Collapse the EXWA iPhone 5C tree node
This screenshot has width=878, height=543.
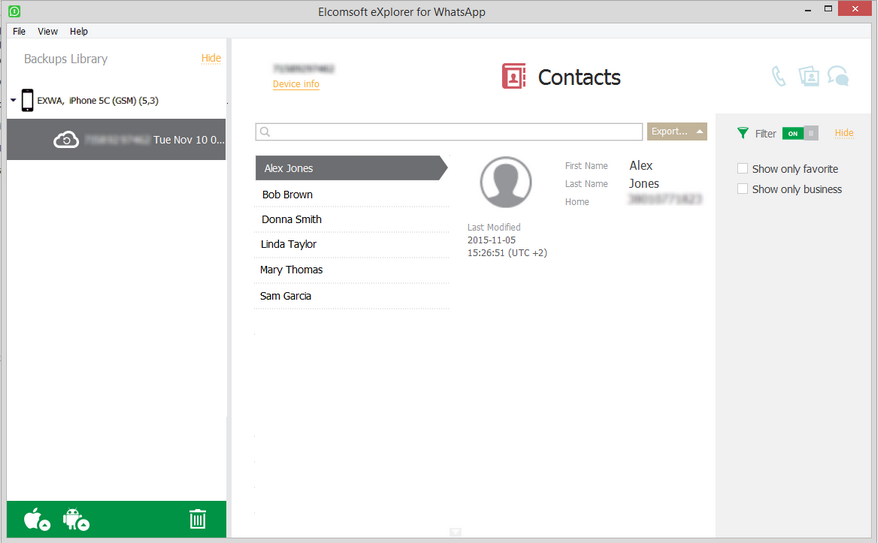tap(13, 100)
